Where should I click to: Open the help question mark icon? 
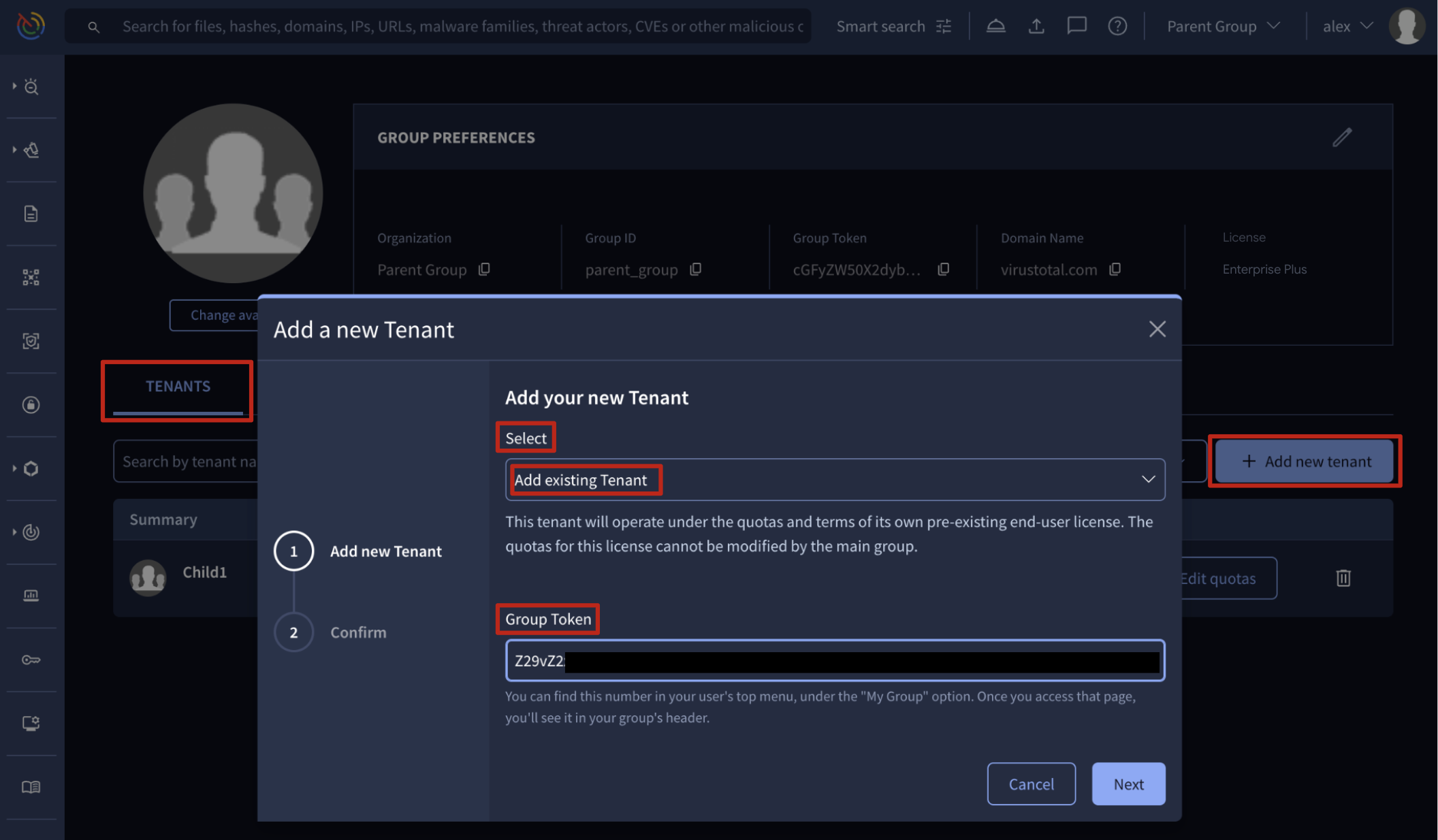[1117, 26]
